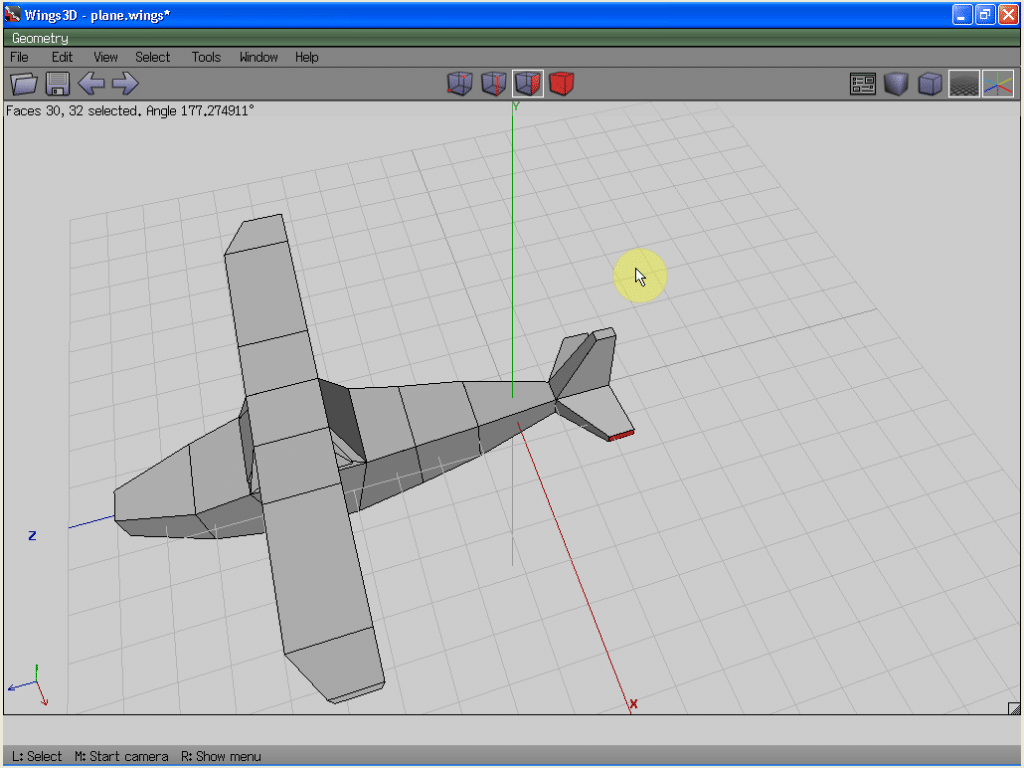
Task: Toggle flat shaded cube display
Action: [x=896, y=84]
